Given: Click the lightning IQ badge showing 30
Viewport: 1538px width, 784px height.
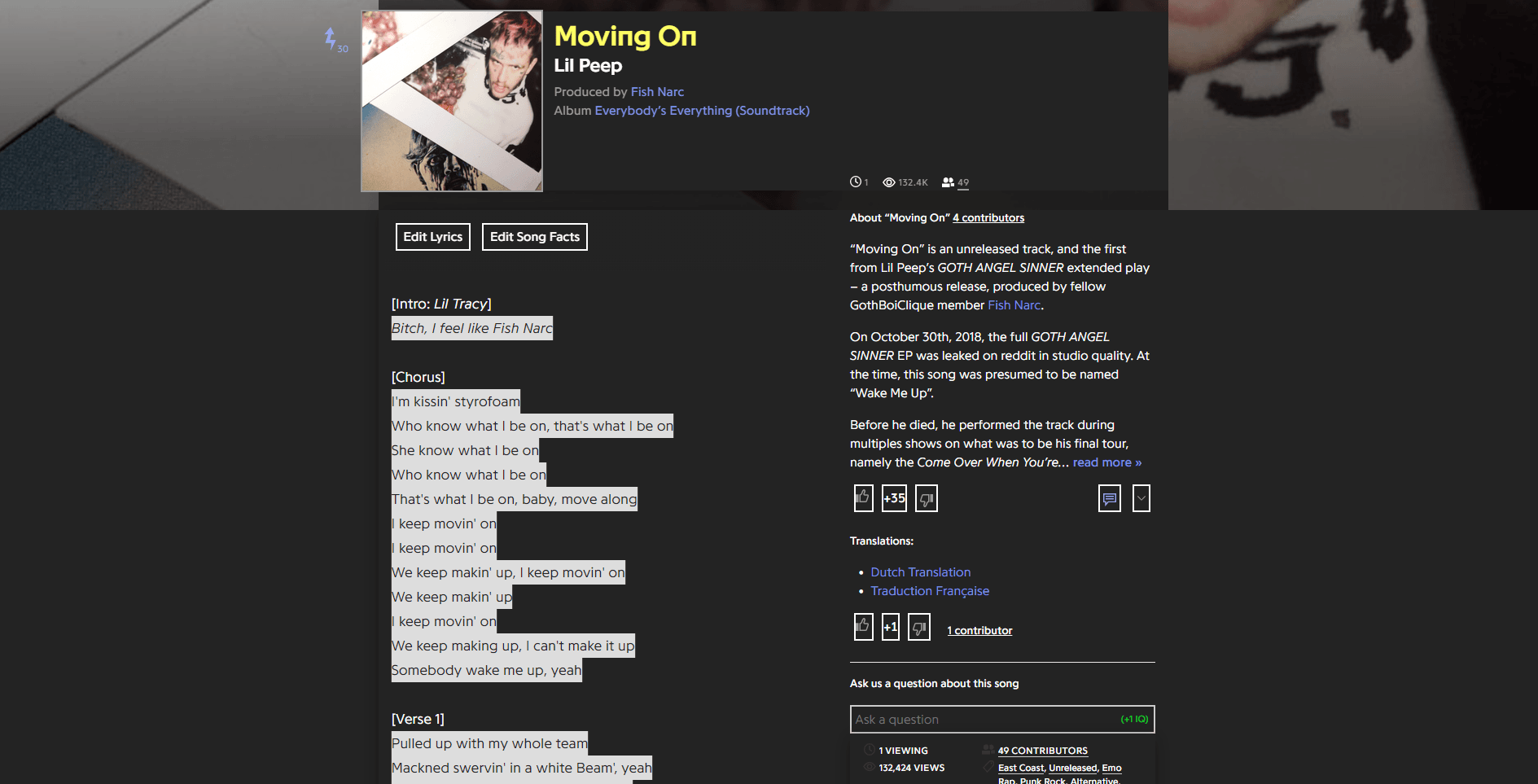Looking at the screenshot, I should [332, 37].
